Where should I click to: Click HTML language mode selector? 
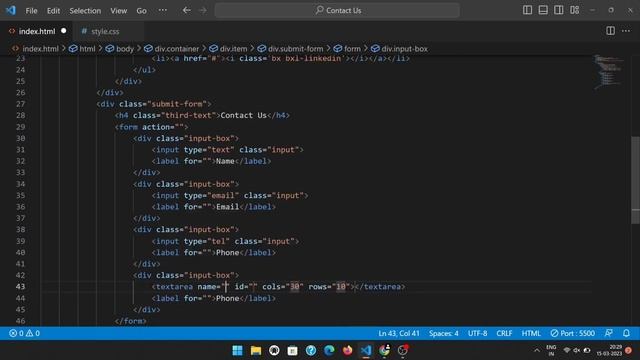531,333
